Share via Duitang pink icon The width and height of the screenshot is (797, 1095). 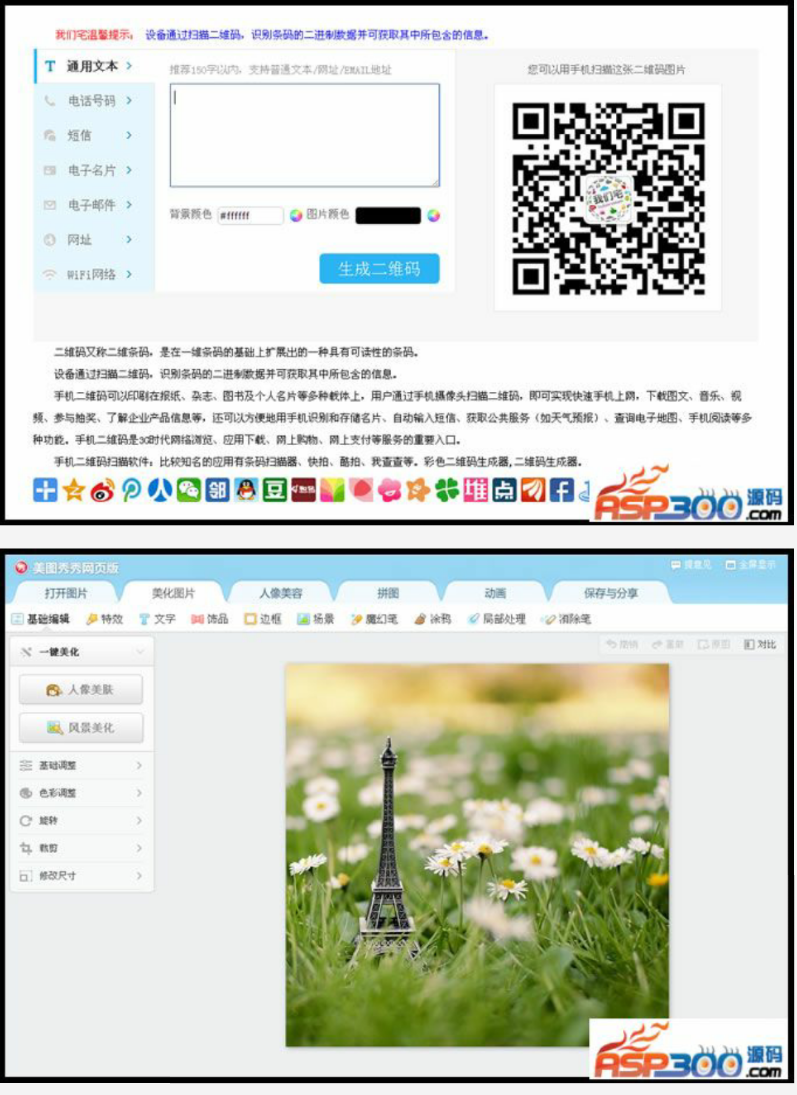[x=476, y=490]
